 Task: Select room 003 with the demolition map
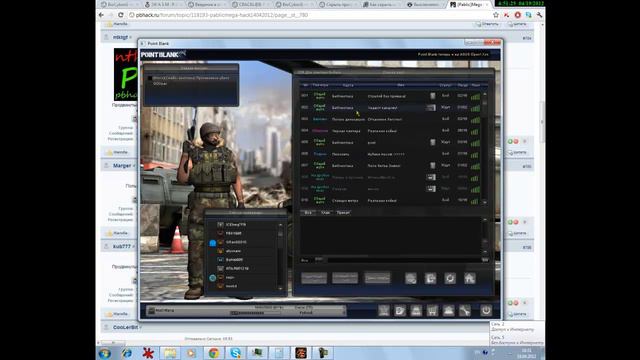pyautogui.click(x=390, y=119)
